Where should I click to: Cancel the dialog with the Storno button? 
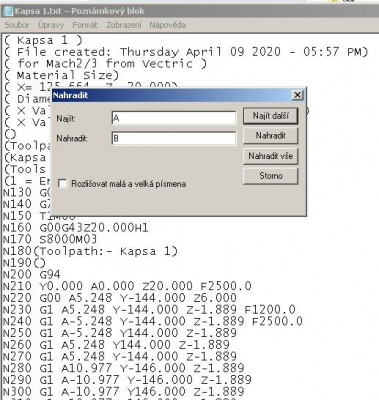(x=270, y=176)
